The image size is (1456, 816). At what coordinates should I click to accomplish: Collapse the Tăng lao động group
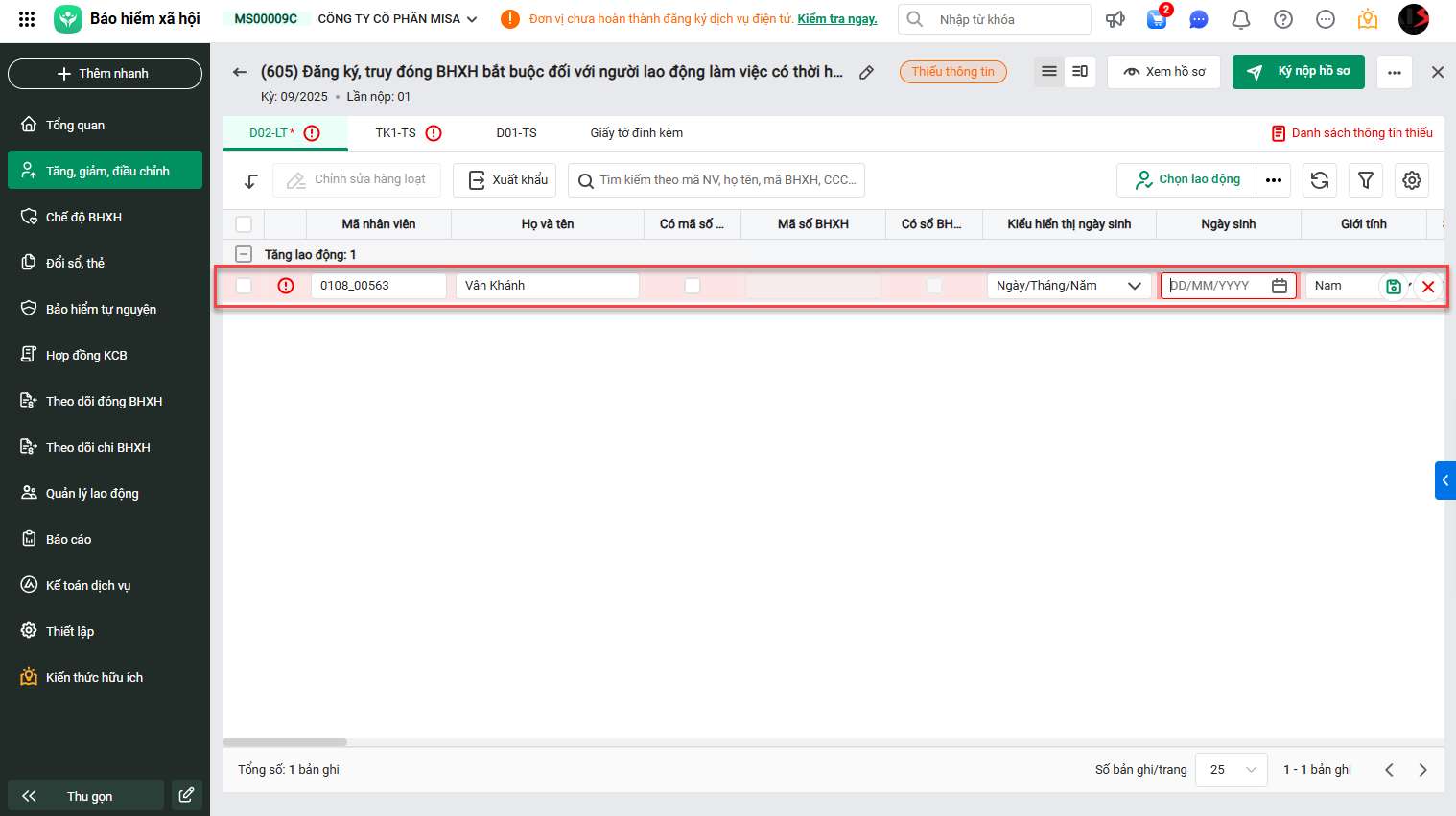[244, 255]
